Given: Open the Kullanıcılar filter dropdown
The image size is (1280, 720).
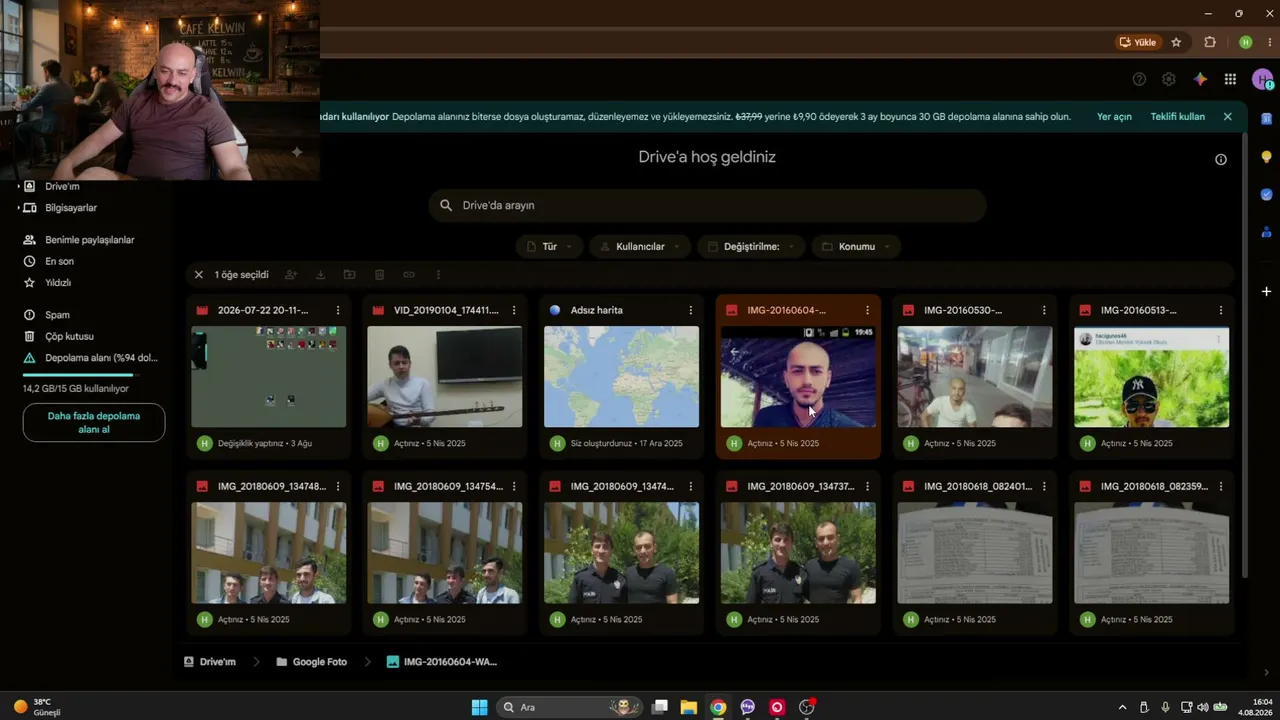Looking at the screenshot, I should pos(640,246).
